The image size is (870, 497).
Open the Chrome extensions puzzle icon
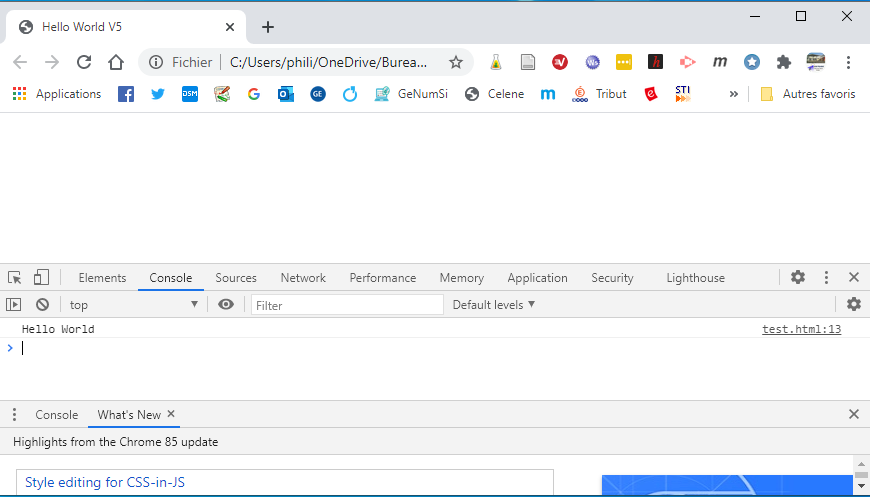[784, 62]
